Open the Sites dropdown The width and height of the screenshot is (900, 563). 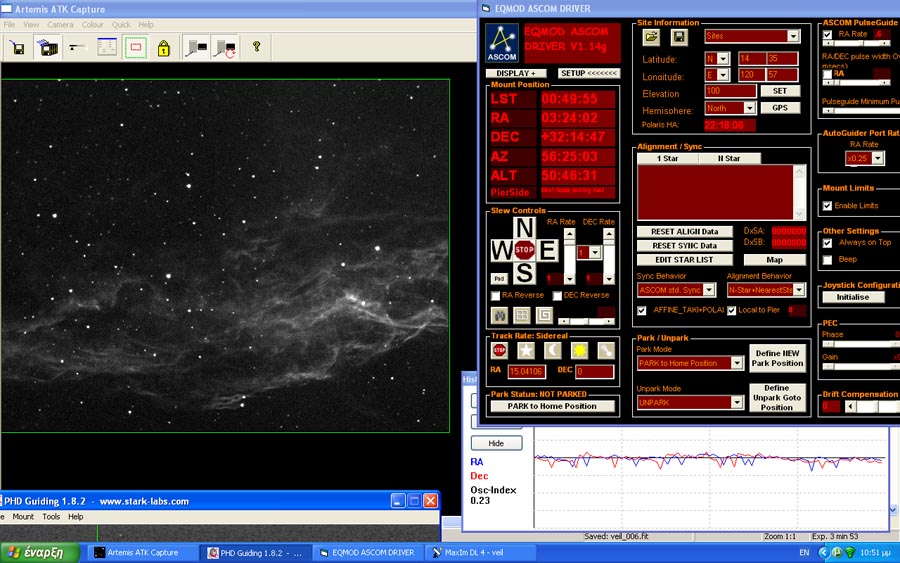pyautogui.click(x=793, y=36)
